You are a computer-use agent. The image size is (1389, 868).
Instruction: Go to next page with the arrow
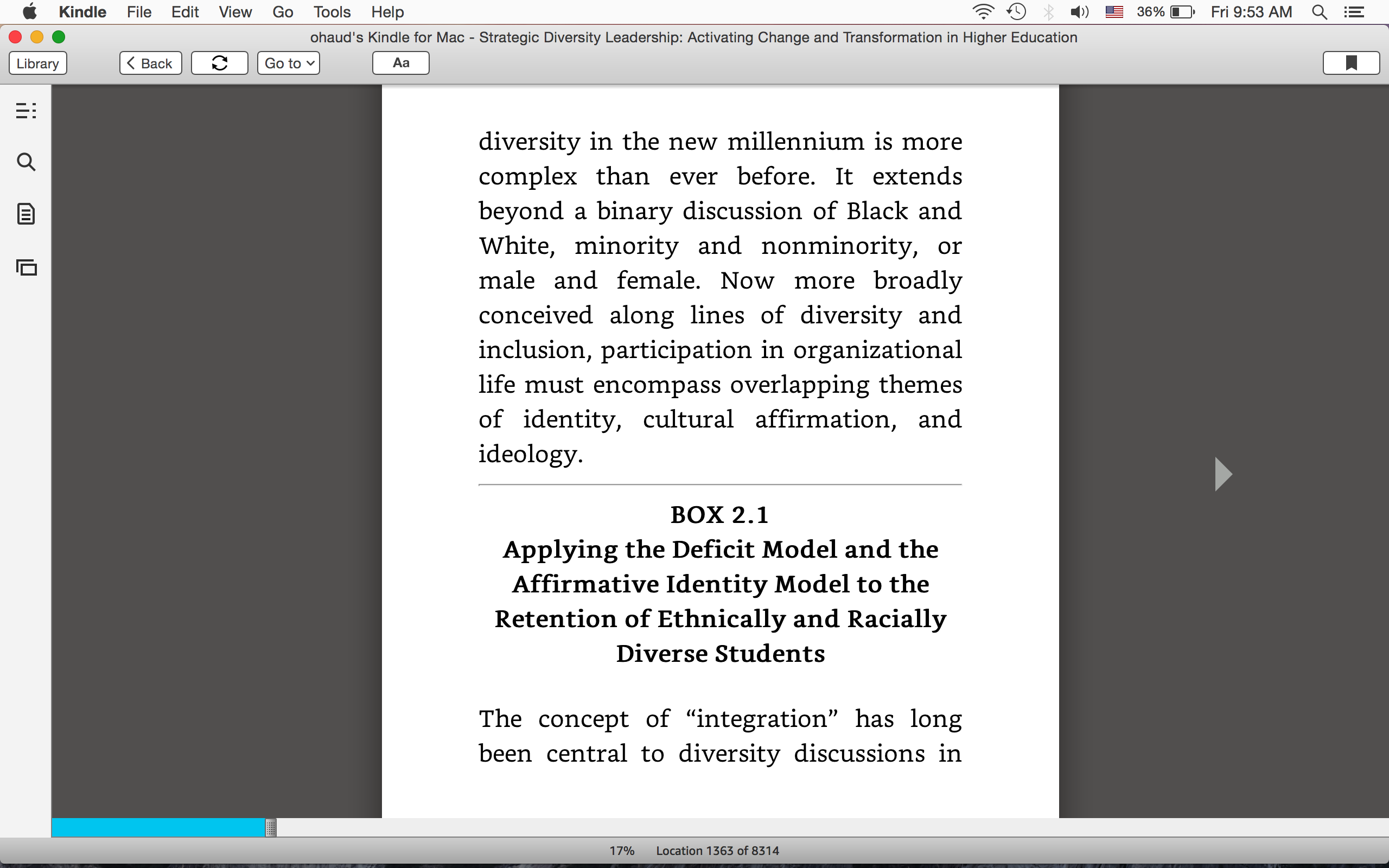pos(1223,474)
